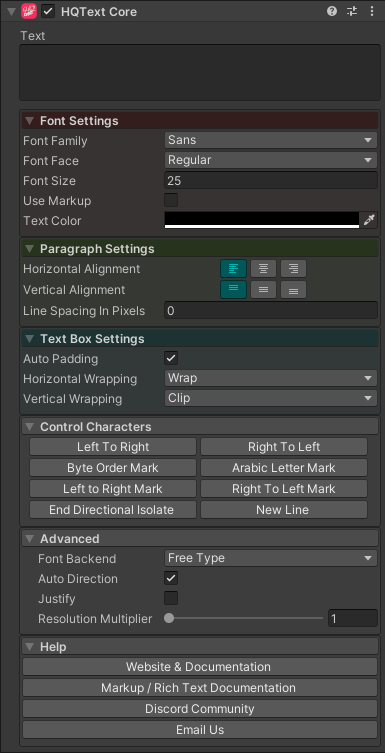The width and height of the screenshot is (385, 753).
Task: Set horizontal alignment to right
Action: click(x=293, y=269)
